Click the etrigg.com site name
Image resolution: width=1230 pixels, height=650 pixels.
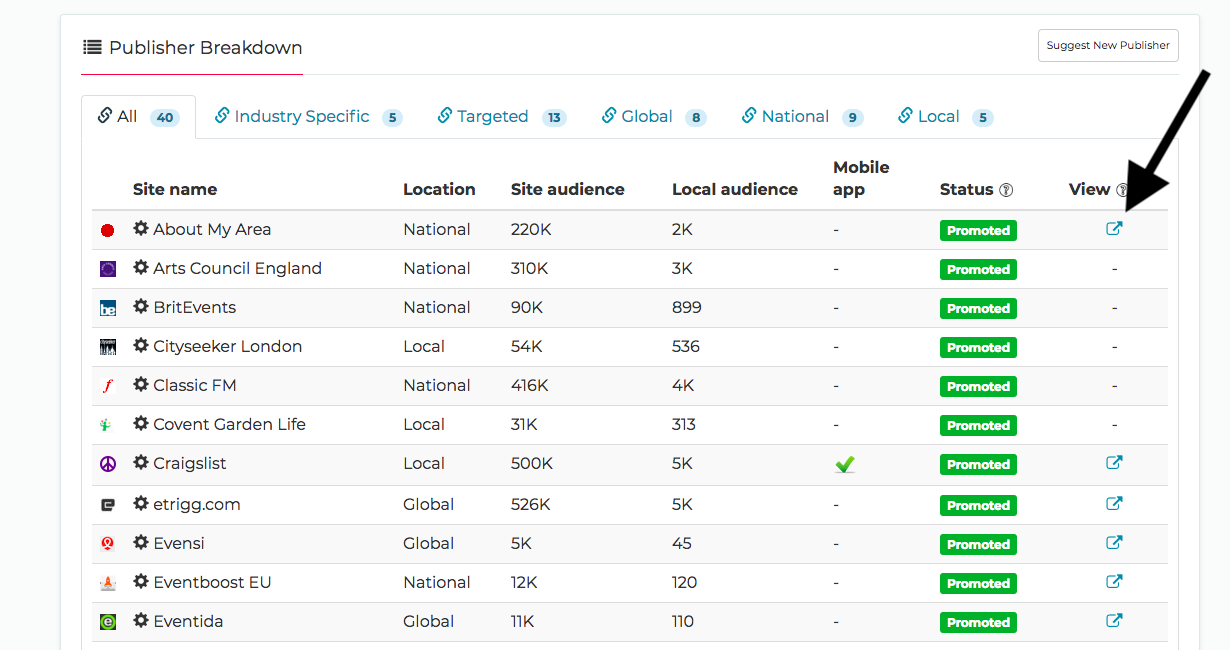tap(197, 504)
